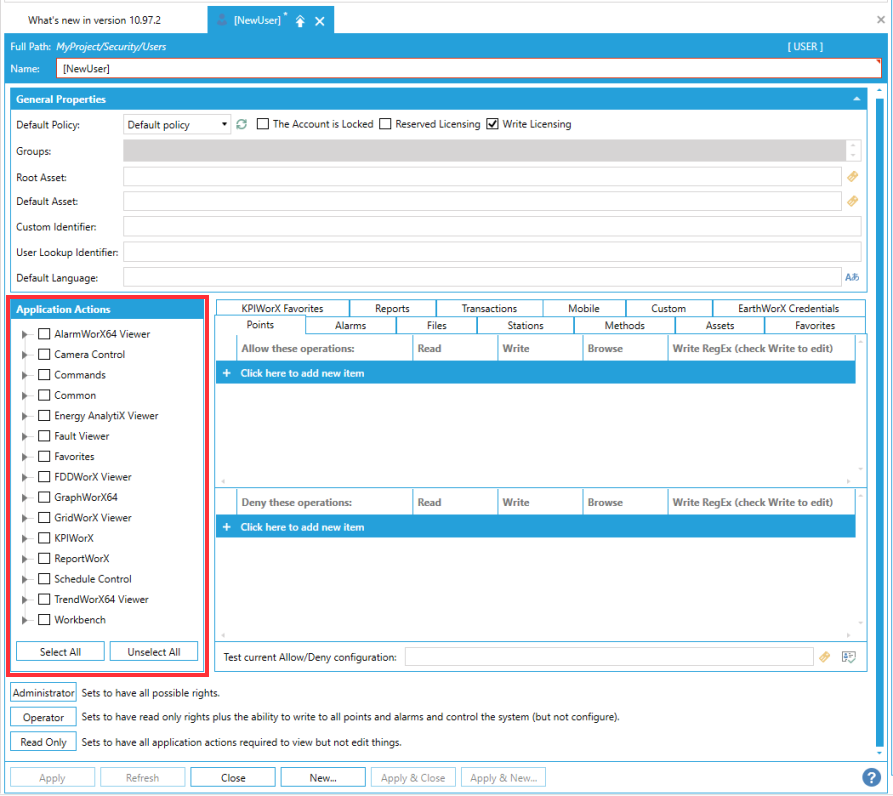Click the tag icon for Test Allow/Deny field
Screen dimensions: 893x796
(x=825, y=657)
